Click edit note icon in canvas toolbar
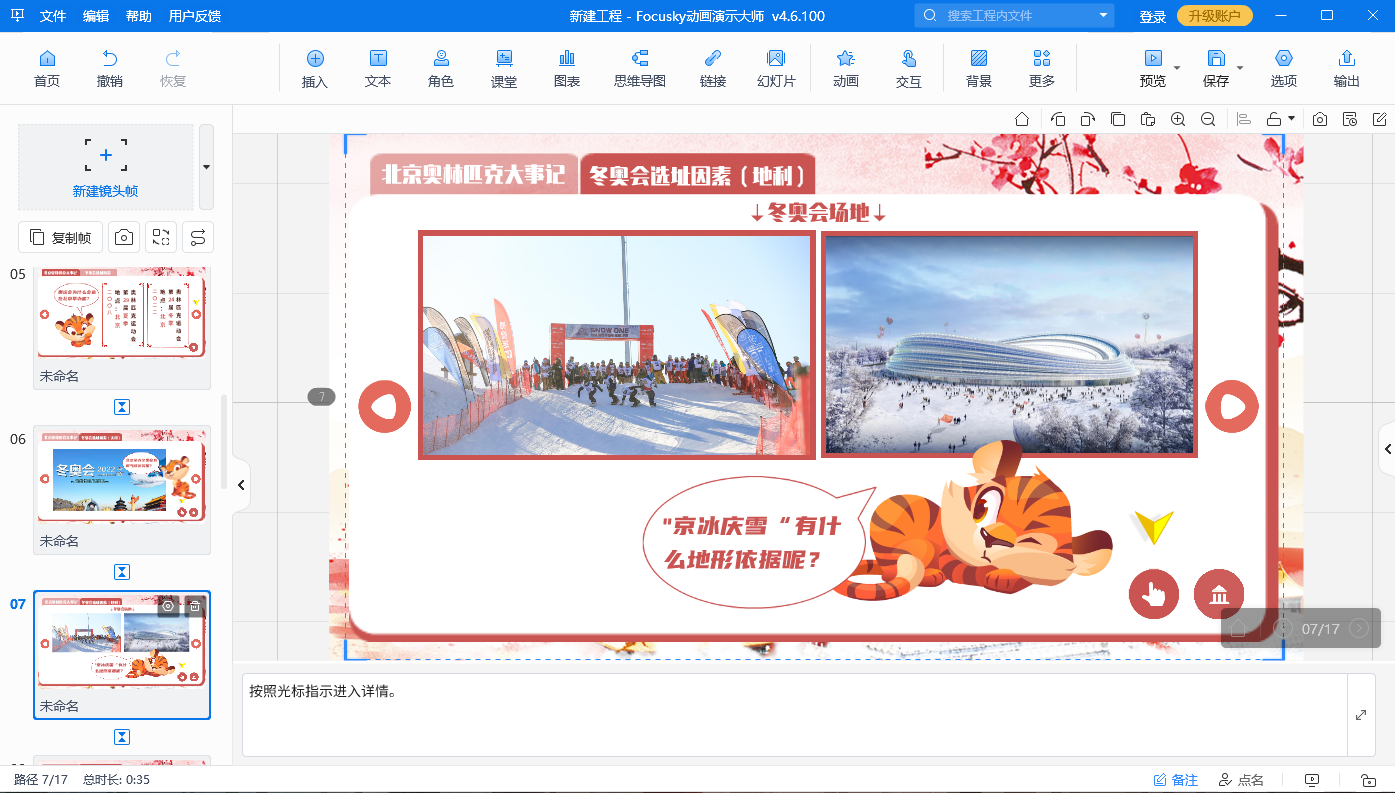The height and width of the screenshot is (793, 1395). [x=1379, y=119]
